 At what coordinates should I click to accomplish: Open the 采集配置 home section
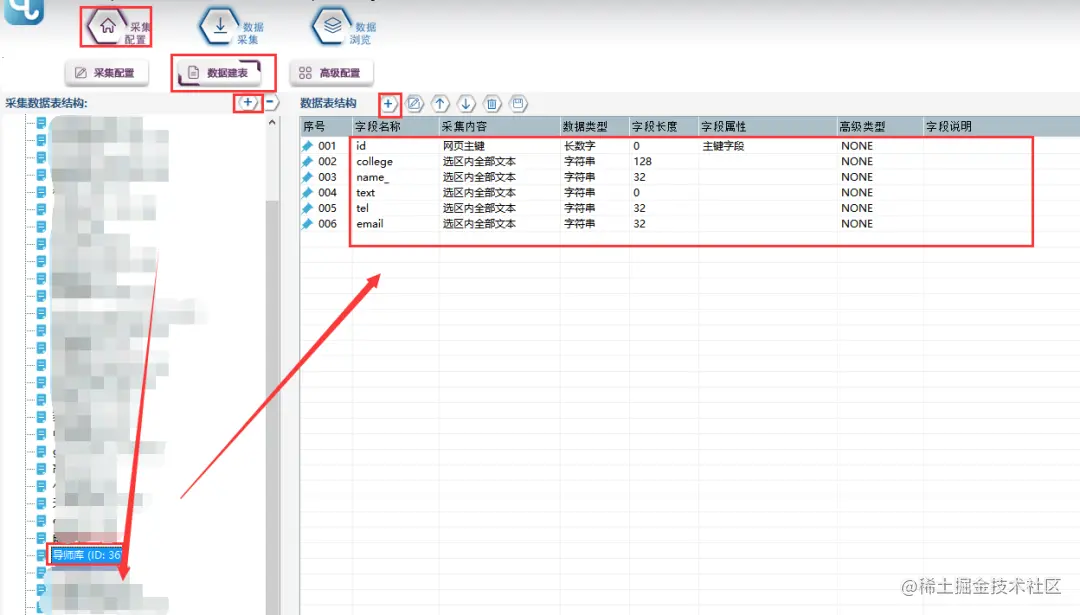click(x=117, y=28)
